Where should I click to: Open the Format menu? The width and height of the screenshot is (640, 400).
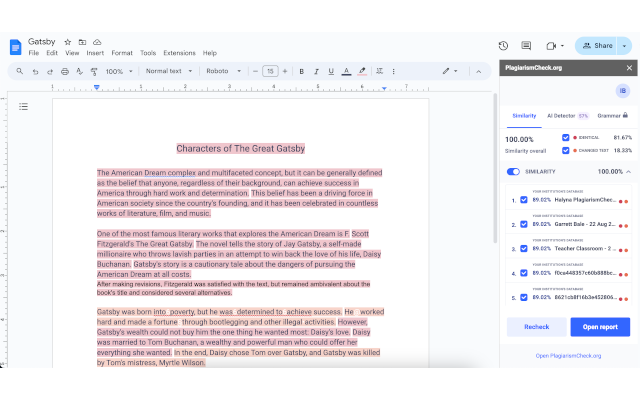pyautogui.click(x=122, y=53)
